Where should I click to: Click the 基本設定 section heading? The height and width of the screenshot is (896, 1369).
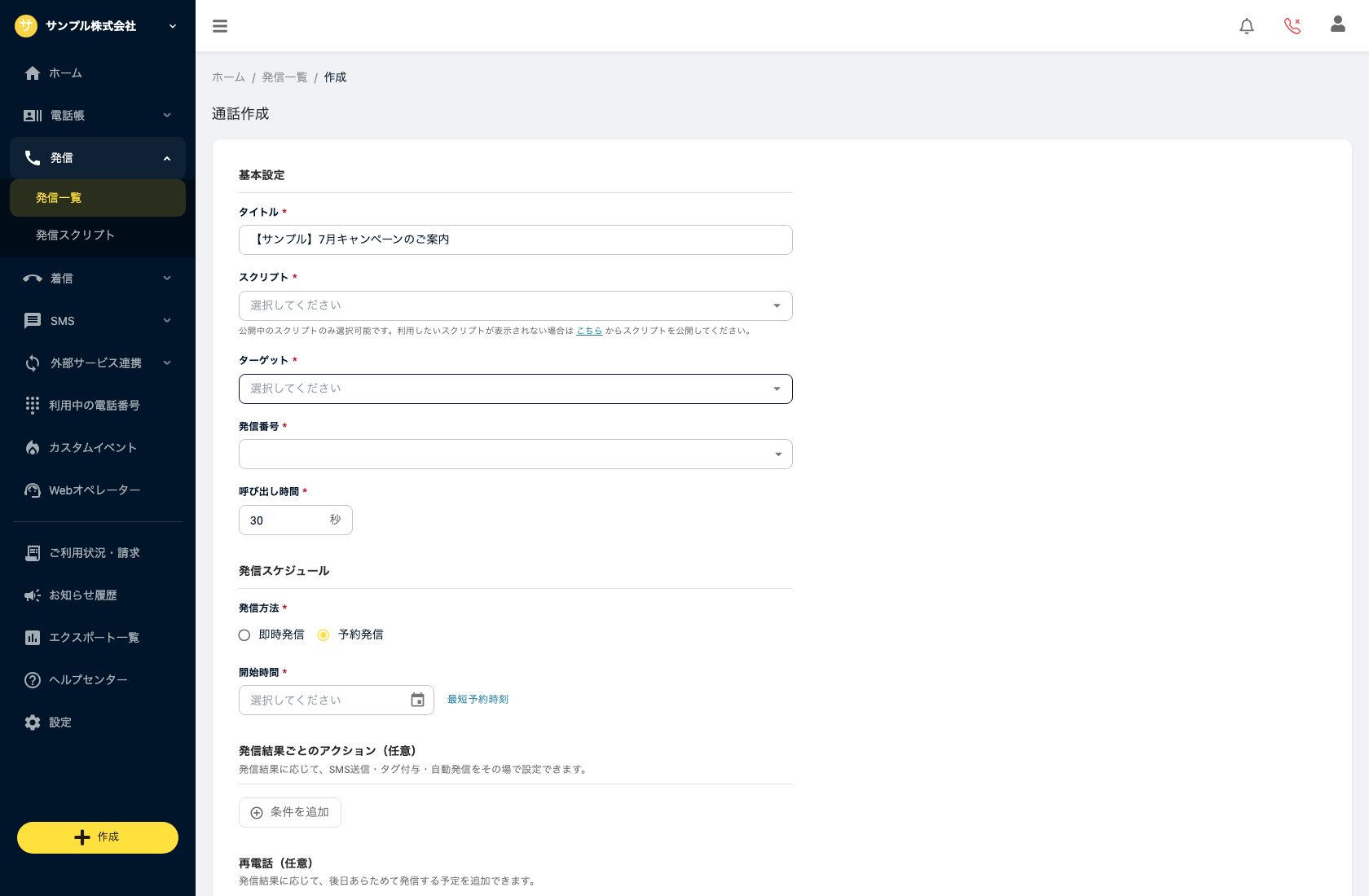262,175
